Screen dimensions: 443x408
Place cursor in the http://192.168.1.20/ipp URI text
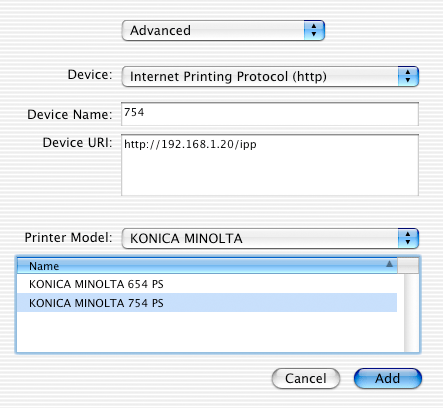[190, 144]
